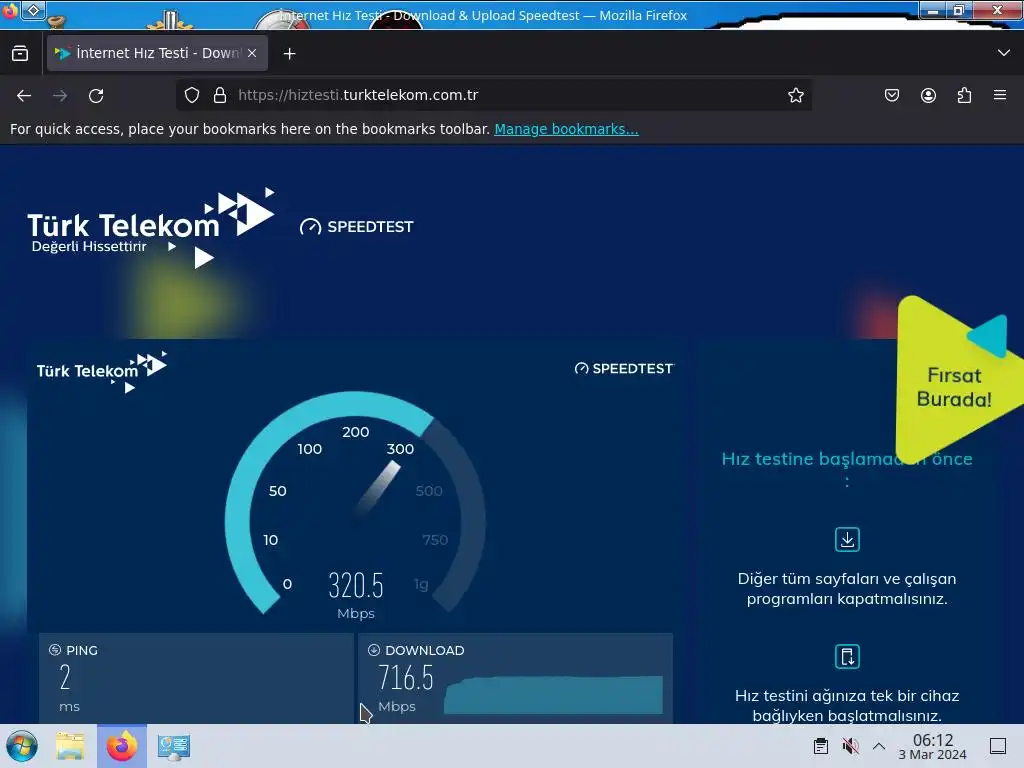Image resolution: width=1024 pixels, height=768 pixels.
Task: Open the tracking protection shield icon
Action: click(191, 95)
